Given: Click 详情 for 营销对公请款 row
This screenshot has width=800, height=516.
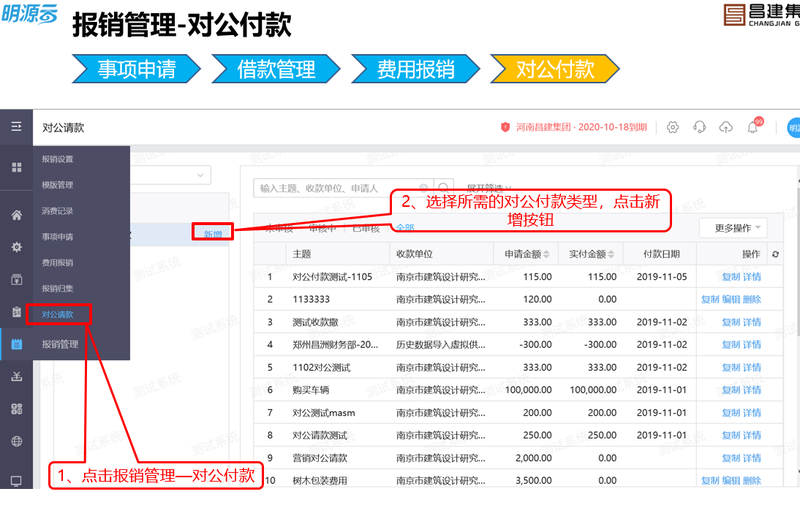Looking at the screenshot, I should (x=752, y=458).
